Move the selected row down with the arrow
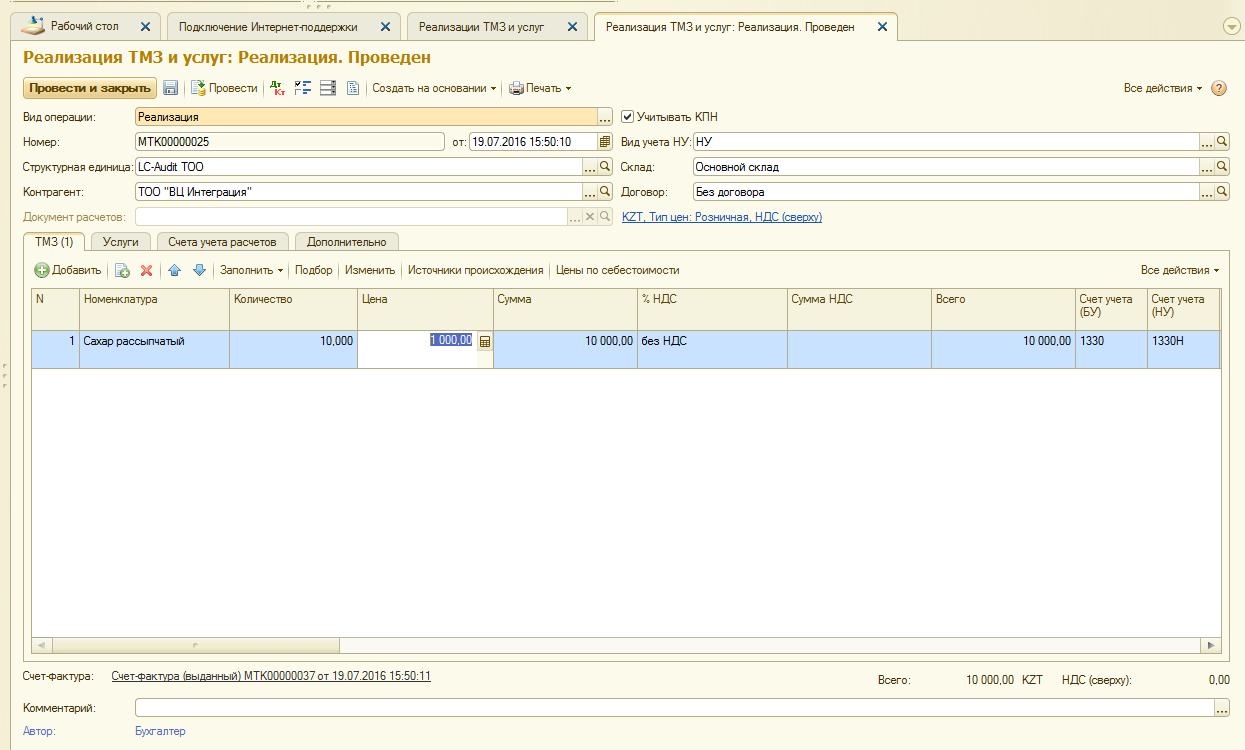This screenshot has height=750, width=1245. click(199, 270)
